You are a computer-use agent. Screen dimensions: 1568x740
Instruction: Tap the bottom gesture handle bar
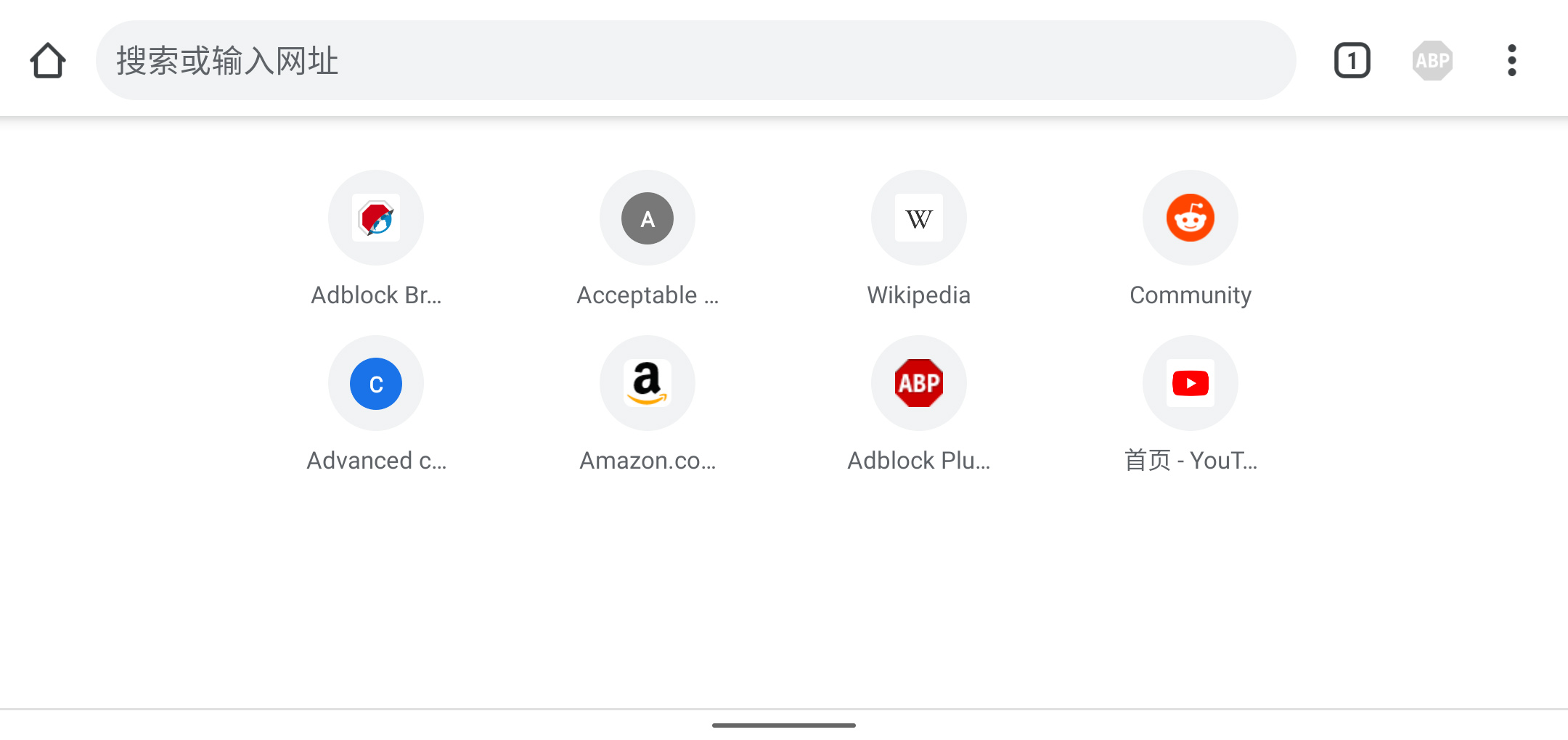pos(783,724)
